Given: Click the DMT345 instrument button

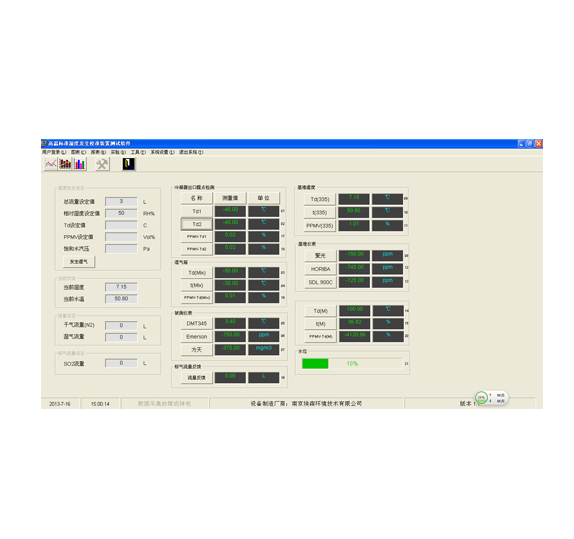Looking at the screenshot, I should pos(197,323).
